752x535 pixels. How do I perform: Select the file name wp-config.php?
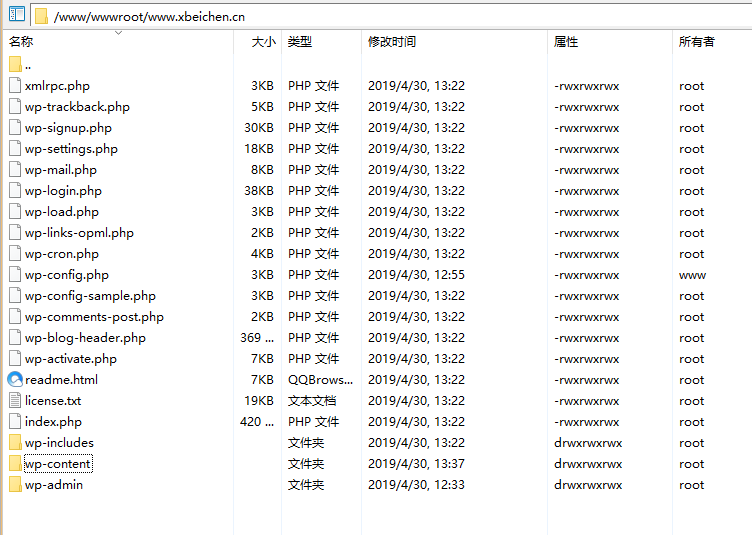click(x=67, y=275)
